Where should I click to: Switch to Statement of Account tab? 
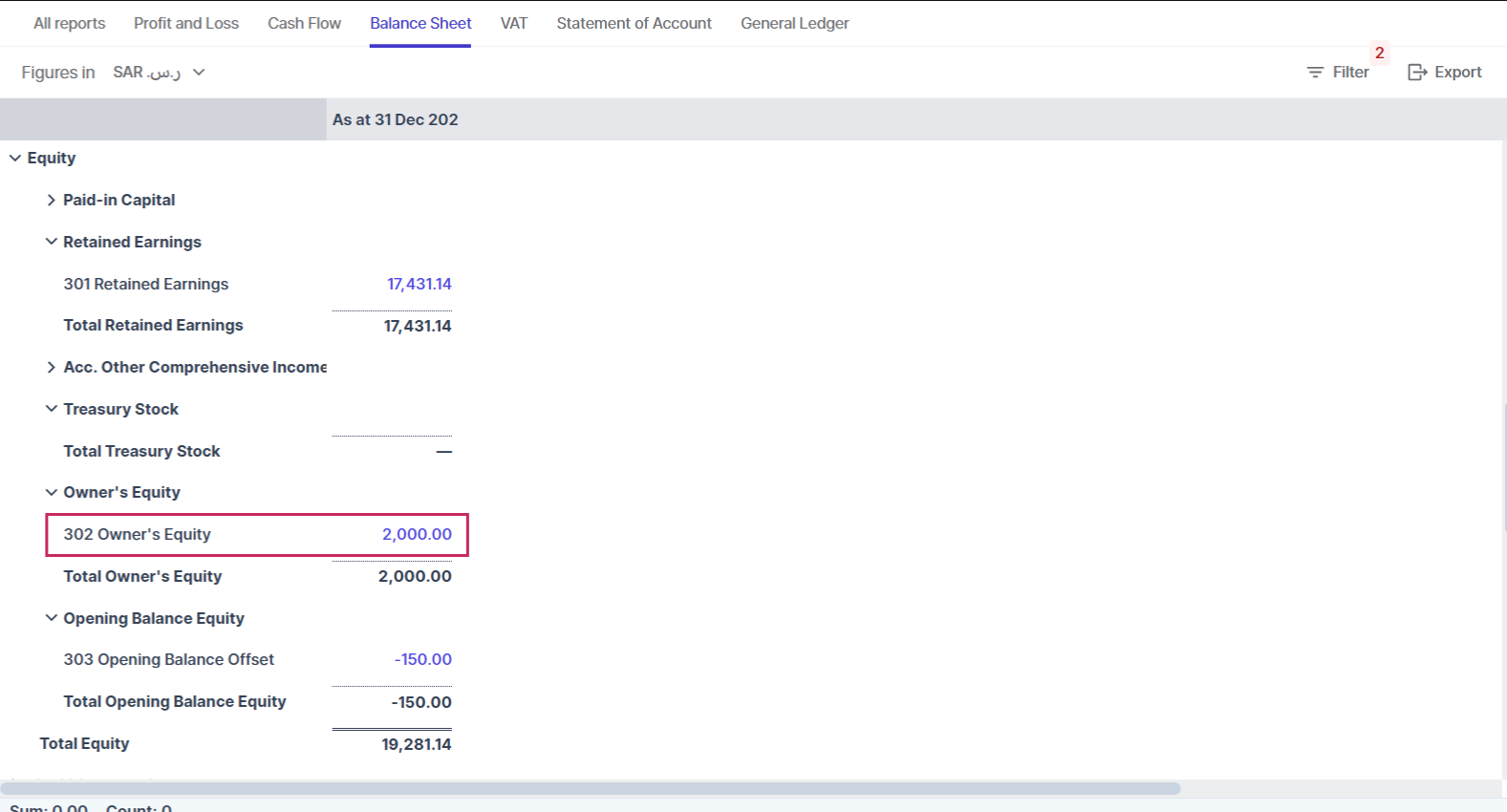click(635, 23)
